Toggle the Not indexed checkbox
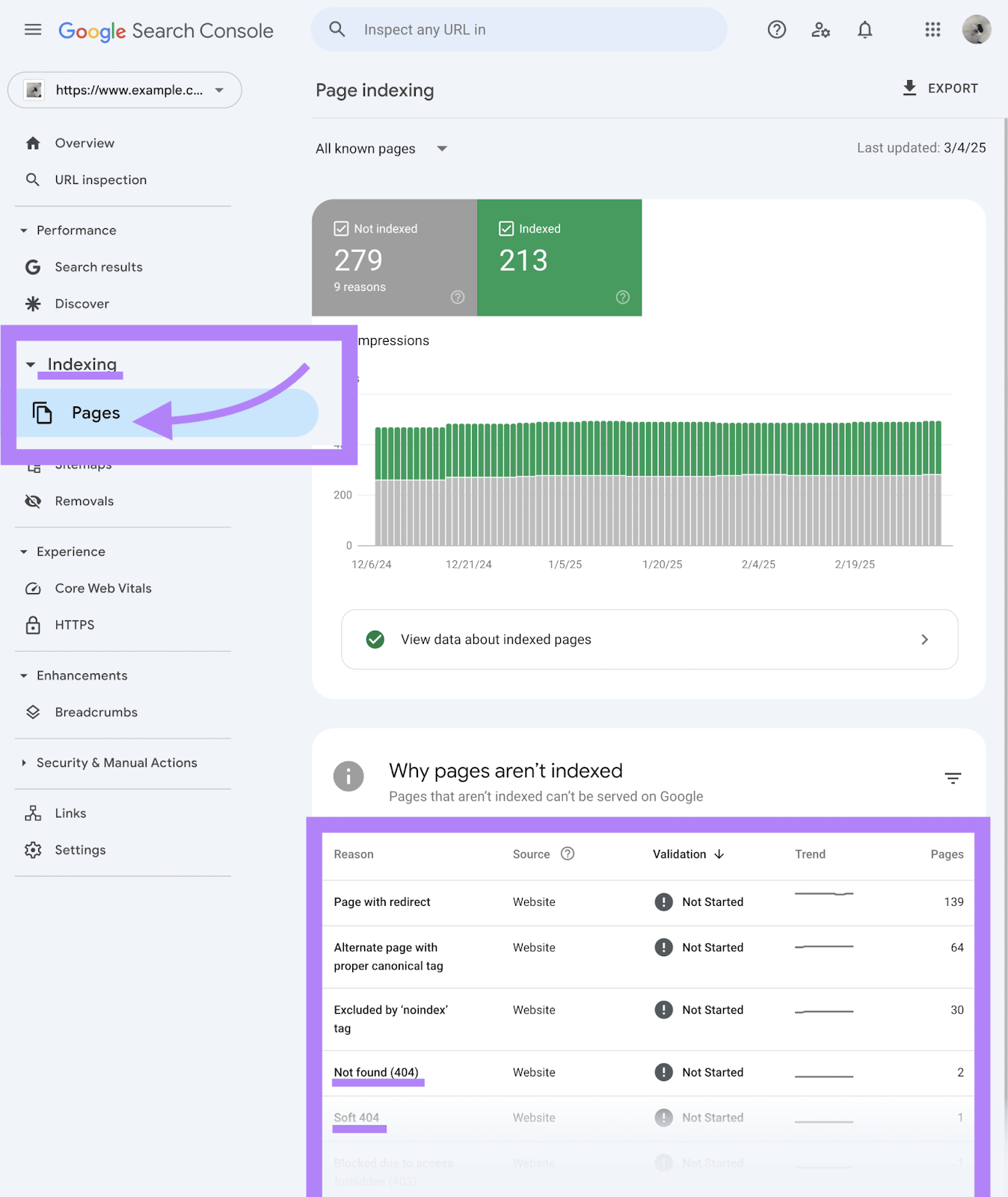Viewport: 1008px width, 1197px height. 342,229
